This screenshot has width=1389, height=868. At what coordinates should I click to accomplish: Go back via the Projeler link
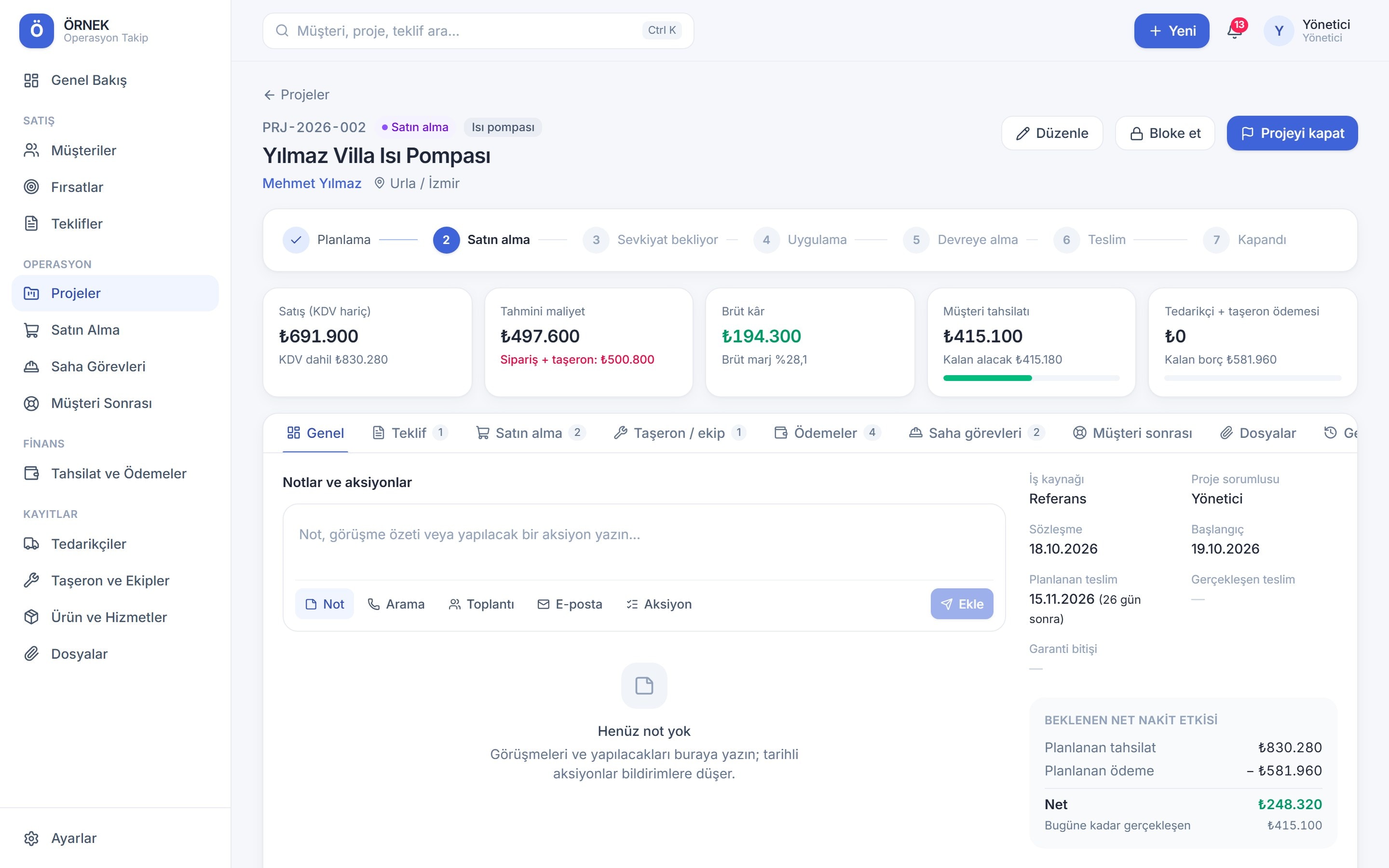click(296, 95)
